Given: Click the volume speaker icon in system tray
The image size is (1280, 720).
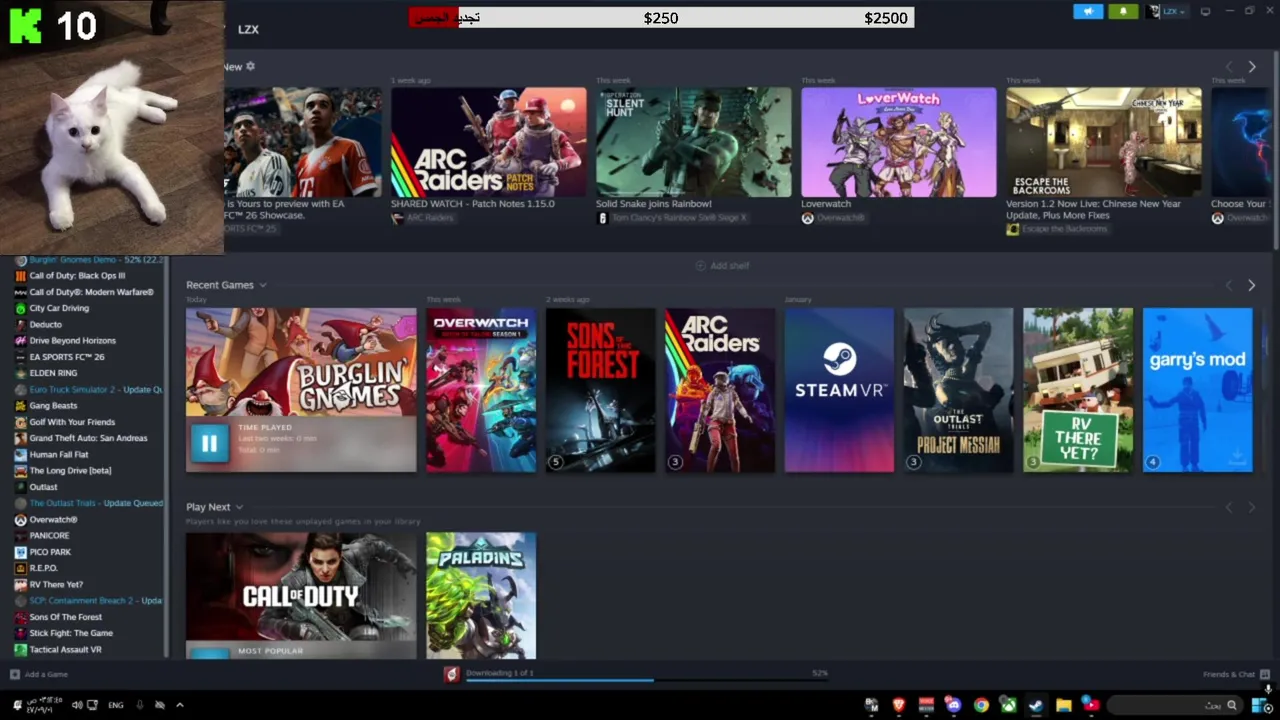Looking at the screenshot, I should pyautogui.click(x=77, y=705).
